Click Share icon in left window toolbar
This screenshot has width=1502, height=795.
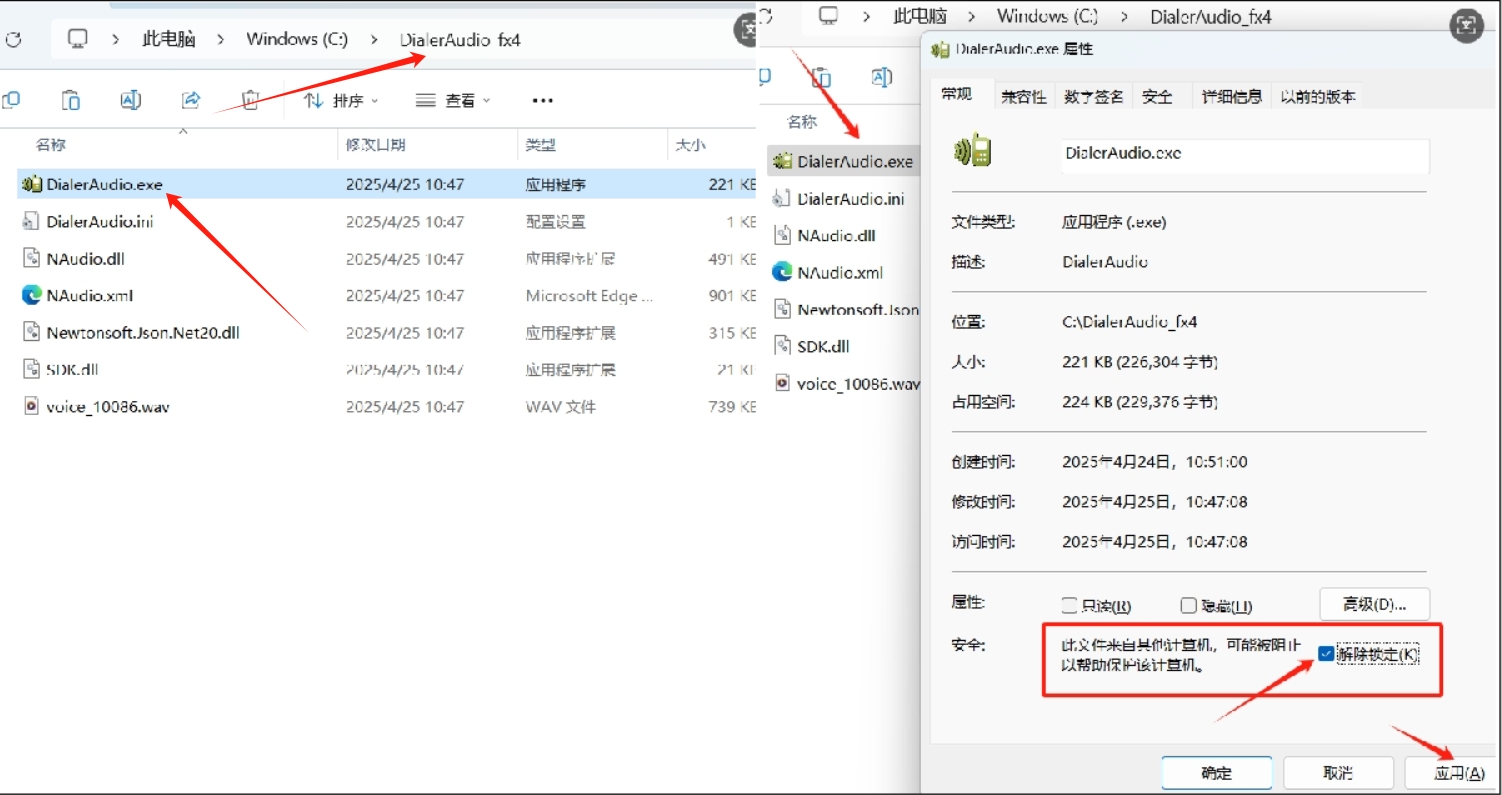pyautogui.click(x=191, y=100)
